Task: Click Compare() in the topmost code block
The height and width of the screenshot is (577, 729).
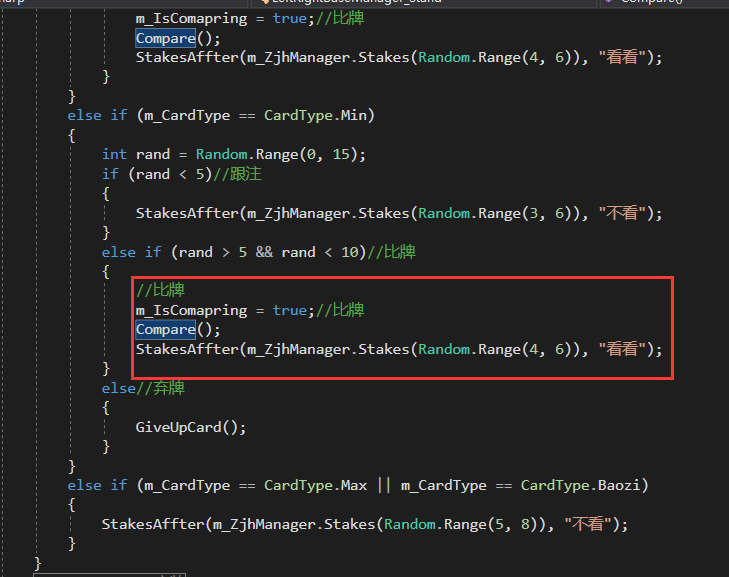Action: [x=178, y=38]
